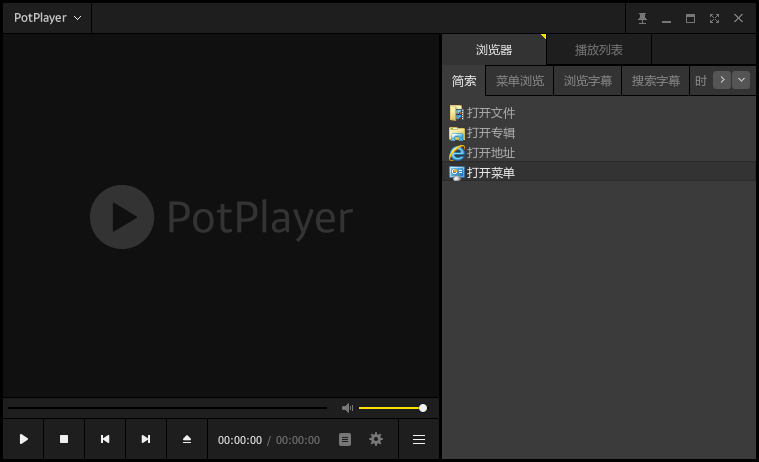Click the eject/open file button
This screenshot has height=462, width=759.
tap(187, 439)
